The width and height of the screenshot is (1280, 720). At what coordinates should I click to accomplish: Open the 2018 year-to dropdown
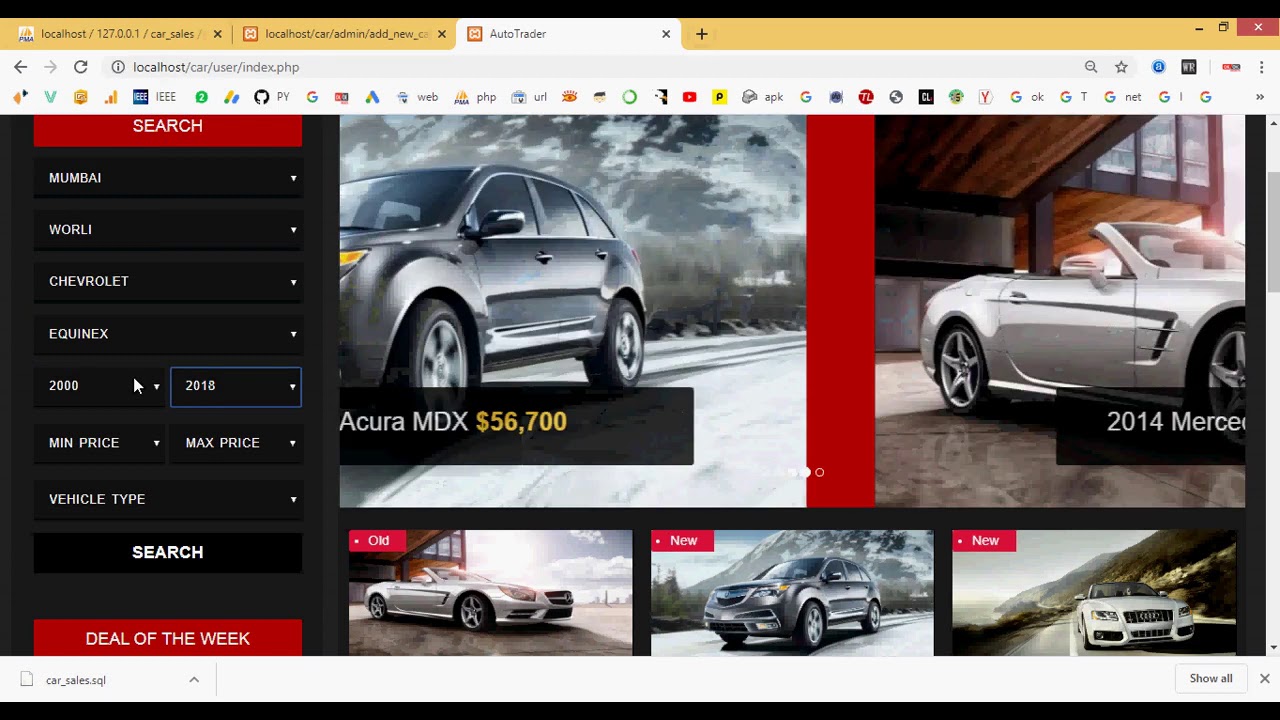click(x=236, y=386)
